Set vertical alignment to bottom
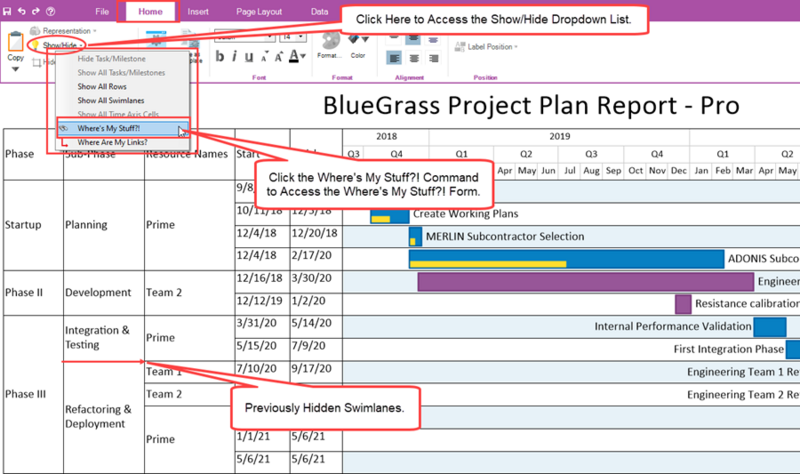This screenshot has width=800, height=474. [x=433, y=39]
